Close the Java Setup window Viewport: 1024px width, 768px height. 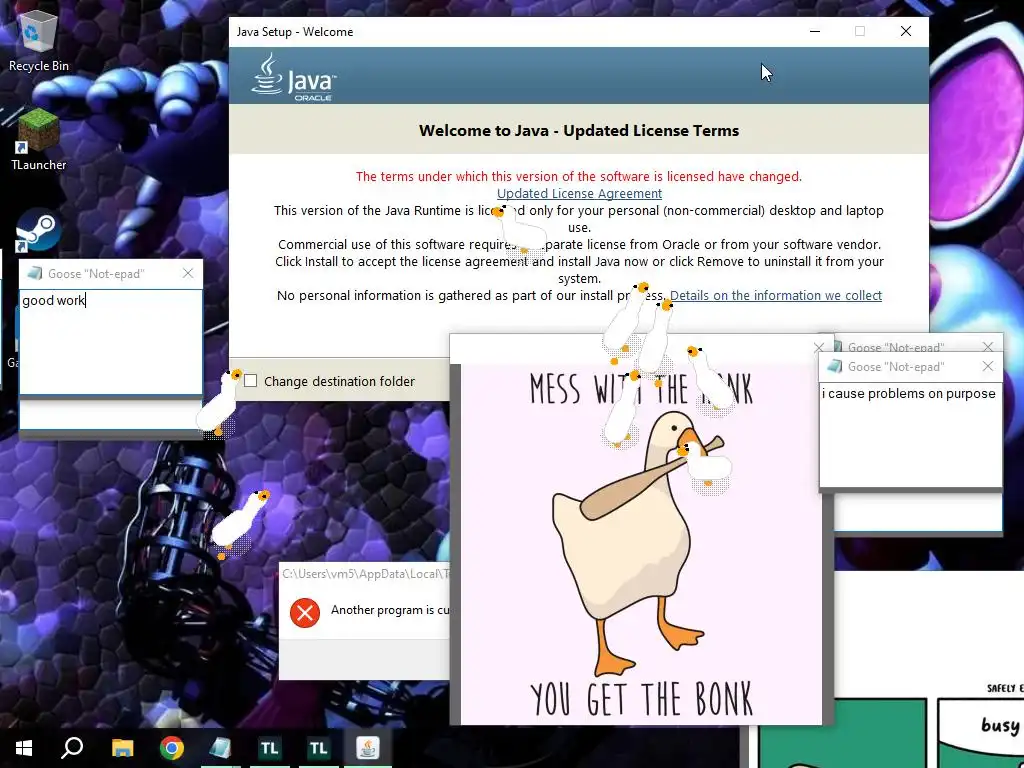(906, 31)
